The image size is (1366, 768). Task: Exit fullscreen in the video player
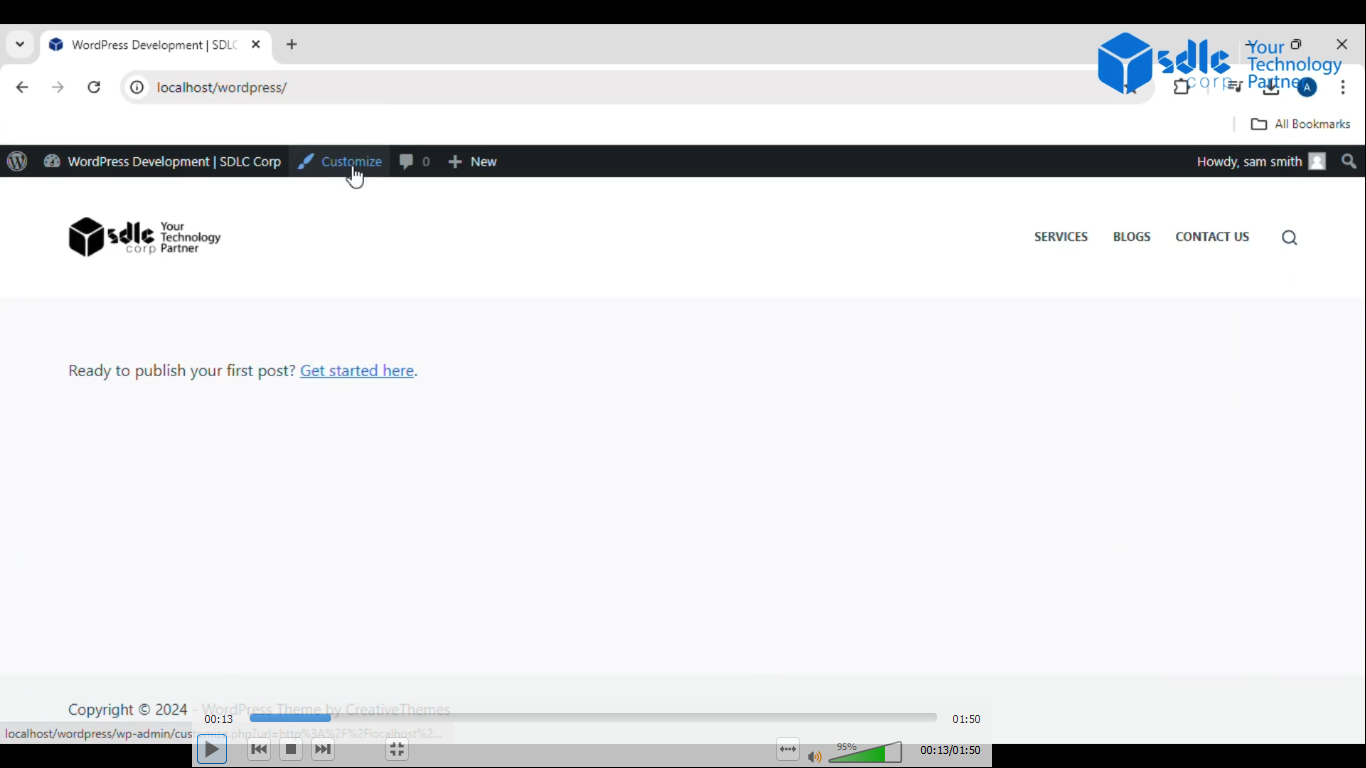[397, 749]
